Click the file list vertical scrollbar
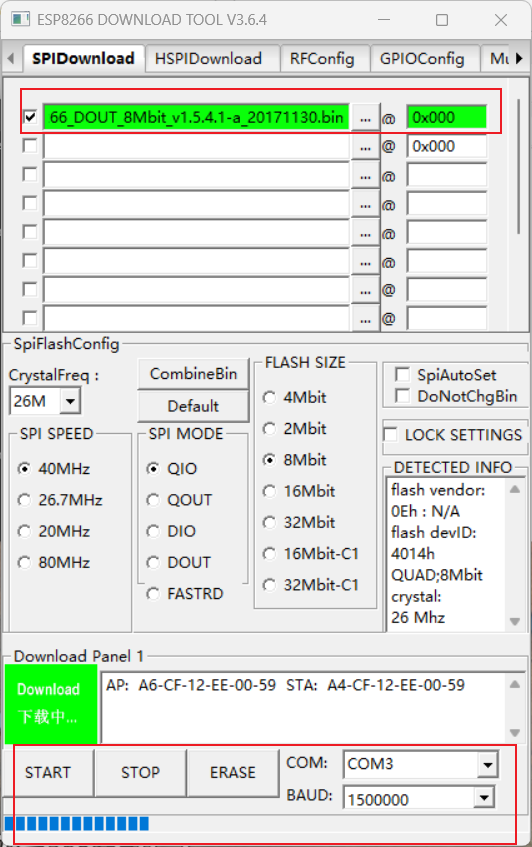Viewport: 532px width, 847px height. click(x=519, y=166)
